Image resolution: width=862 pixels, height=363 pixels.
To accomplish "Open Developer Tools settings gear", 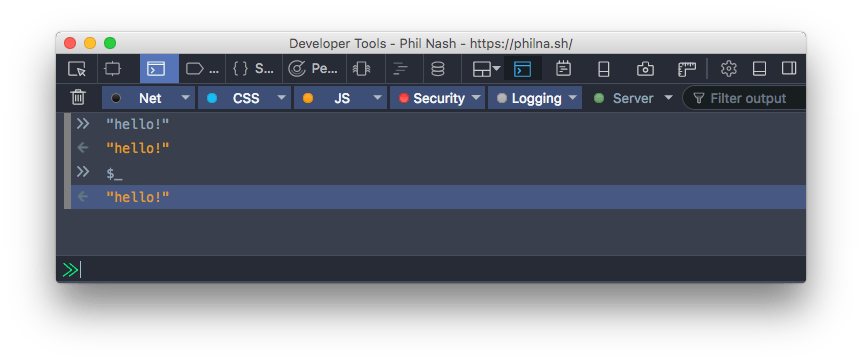I will pyautogui.click(x=728, y=69).
